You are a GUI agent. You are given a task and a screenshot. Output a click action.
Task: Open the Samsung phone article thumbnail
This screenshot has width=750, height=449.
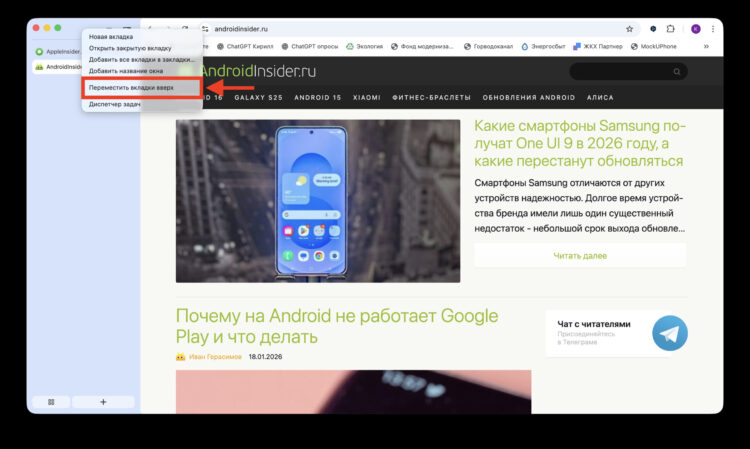tap(318, 201)
